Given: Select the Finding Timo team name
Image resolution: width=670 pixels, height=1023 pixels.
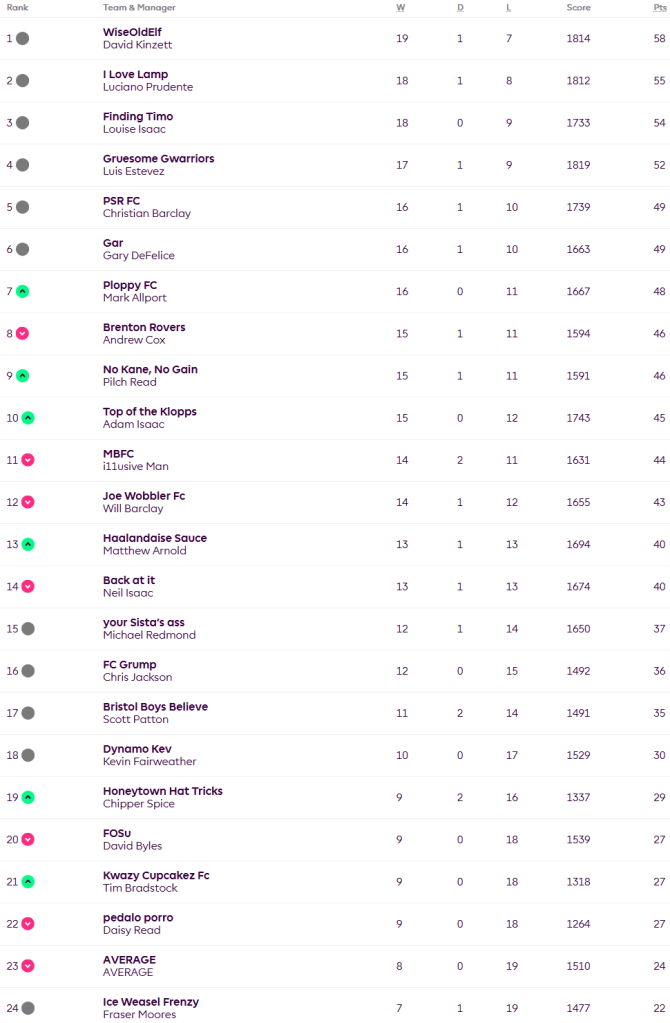Looking at the screenshot, I should tap(137, 117).
